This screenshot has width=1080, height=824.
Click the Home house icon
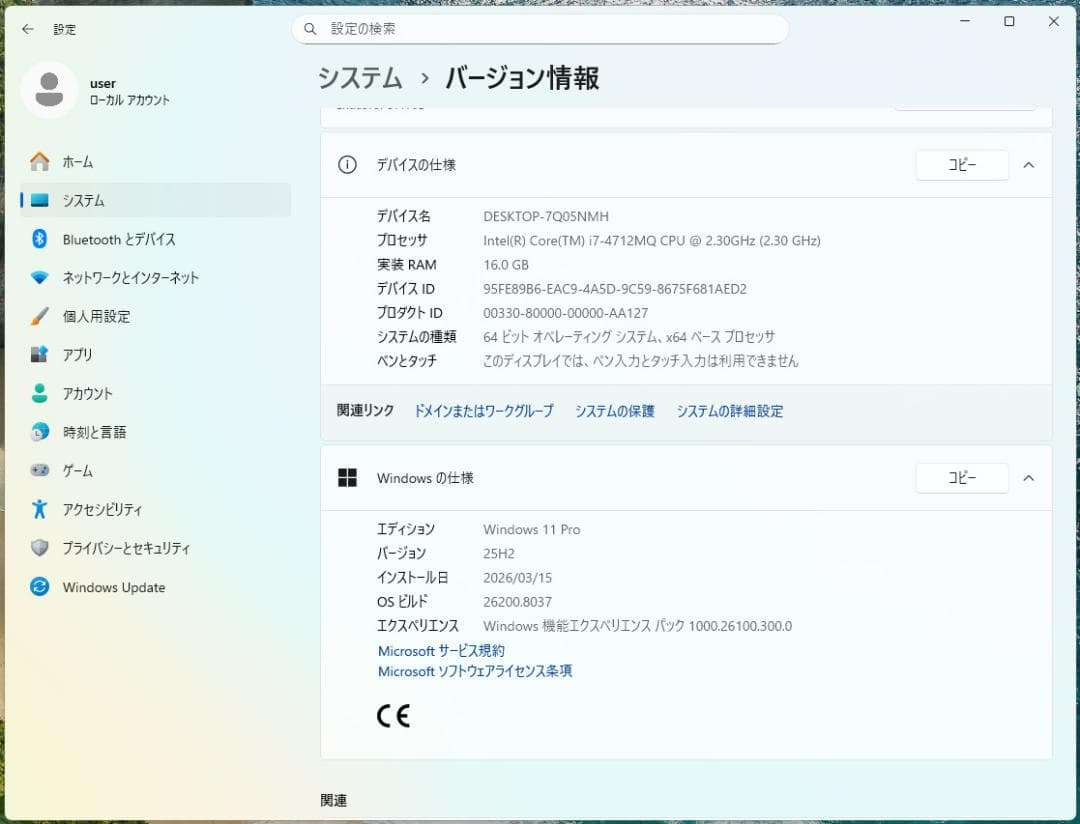[x=40, y=162]
